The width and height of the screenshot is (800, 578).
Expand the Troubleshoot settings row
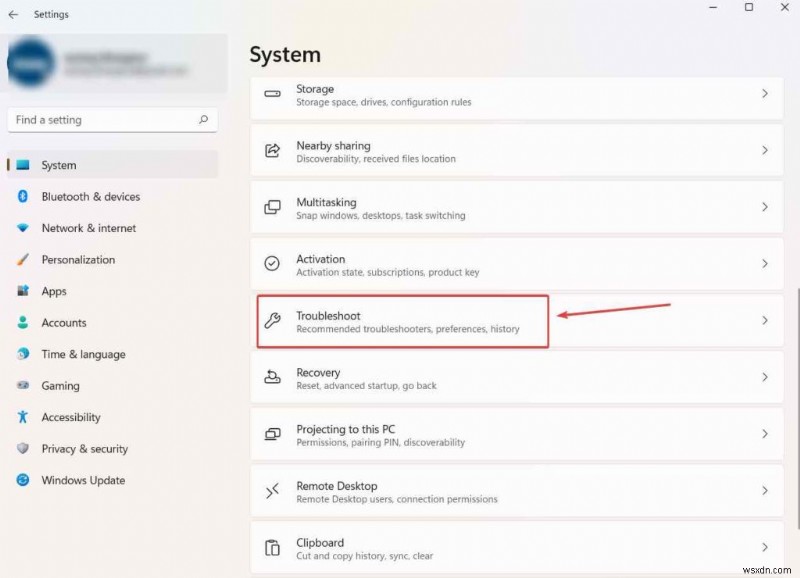765,320
